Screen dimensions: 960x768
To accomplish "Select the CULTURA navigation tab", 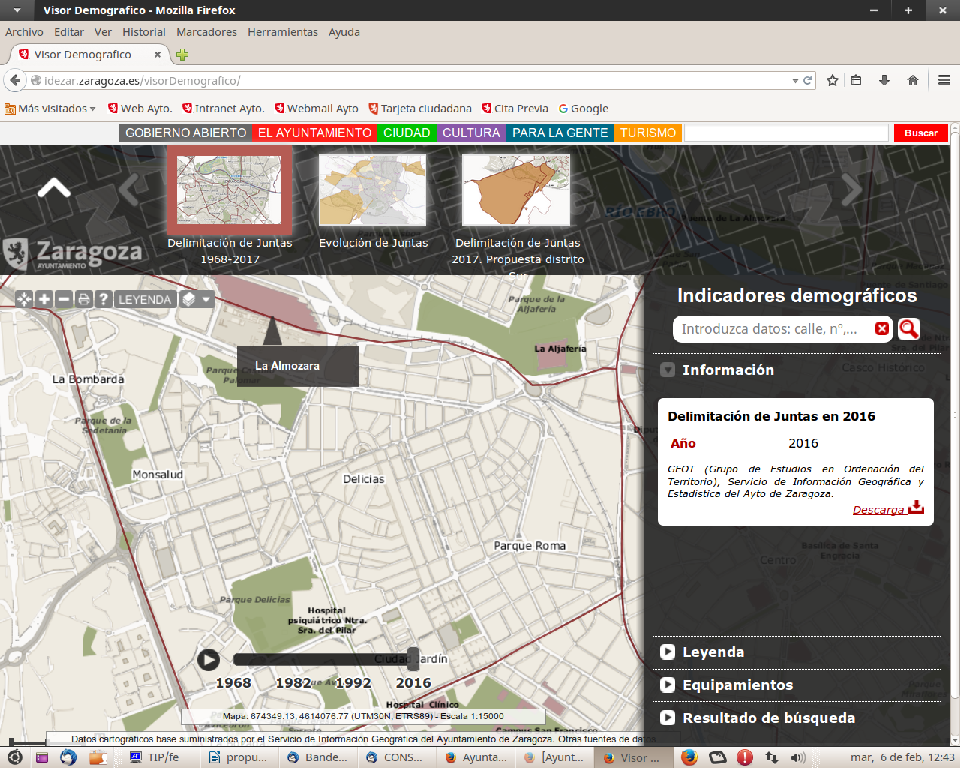I will (471, 133).
